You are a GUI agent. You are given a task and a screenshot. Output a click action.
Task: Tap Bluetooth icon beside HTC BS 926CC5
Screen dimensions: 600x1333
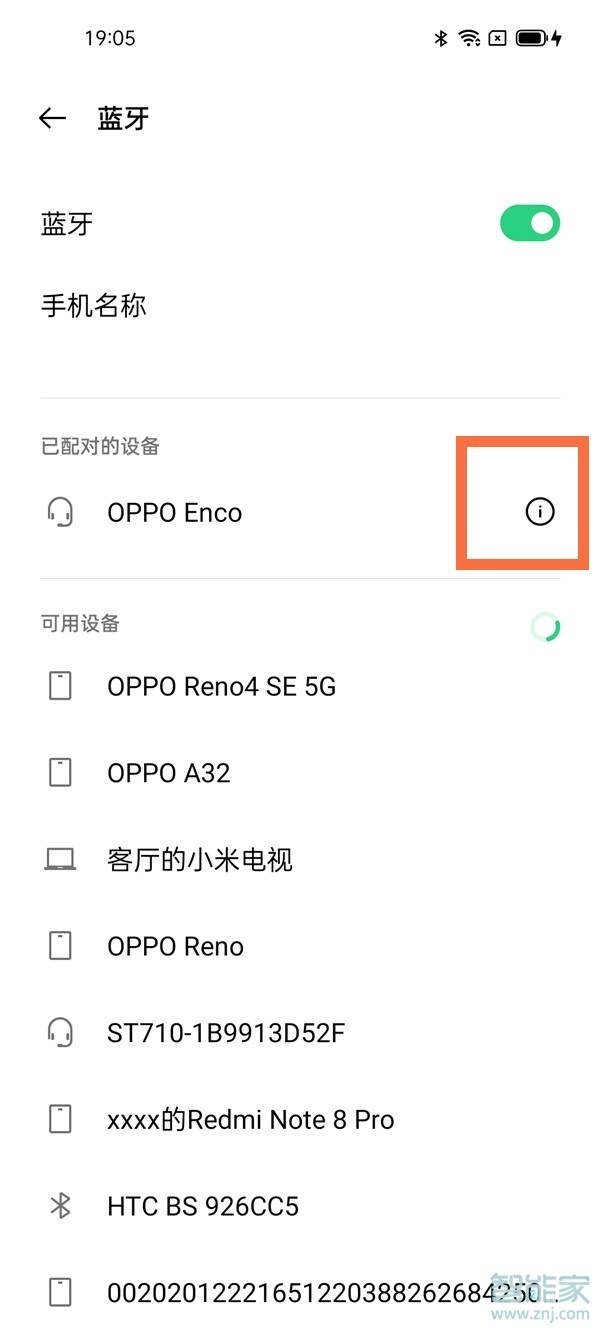point(60,1206)
